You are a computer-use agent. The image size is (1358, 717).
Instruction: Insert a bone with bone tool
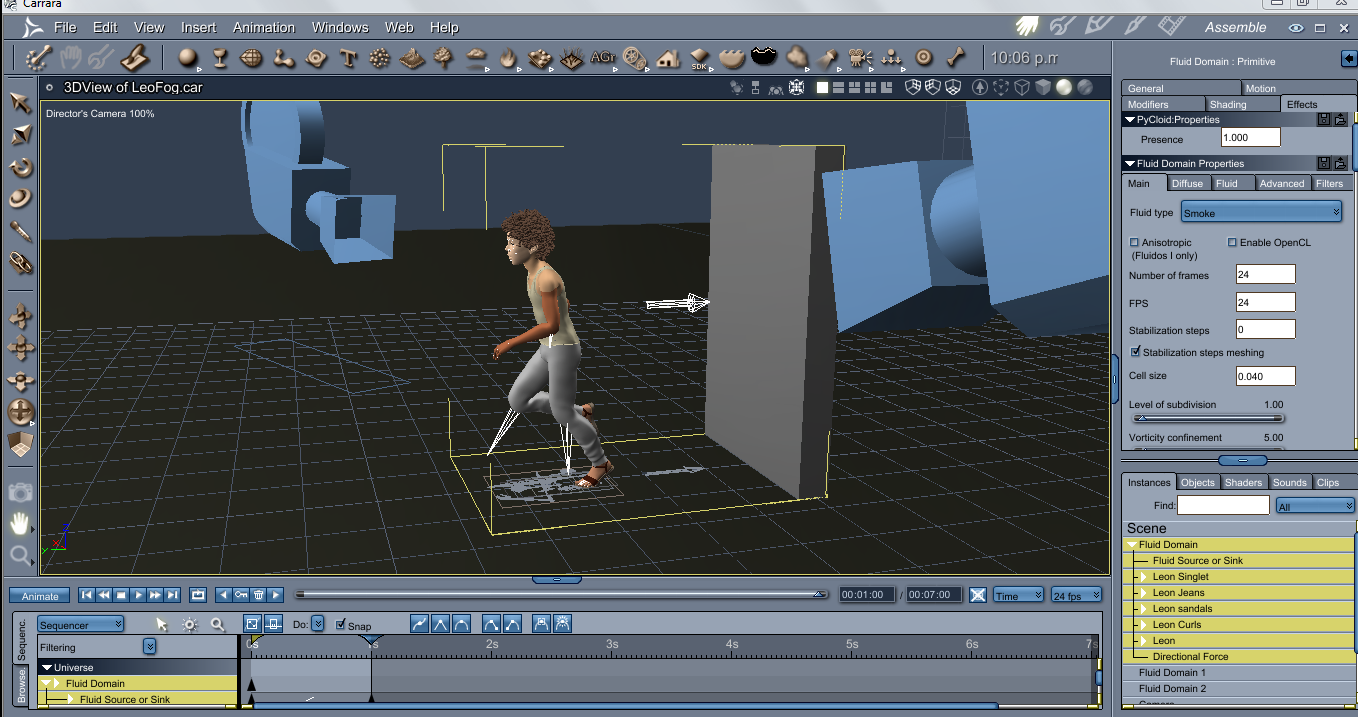[957, 57]
